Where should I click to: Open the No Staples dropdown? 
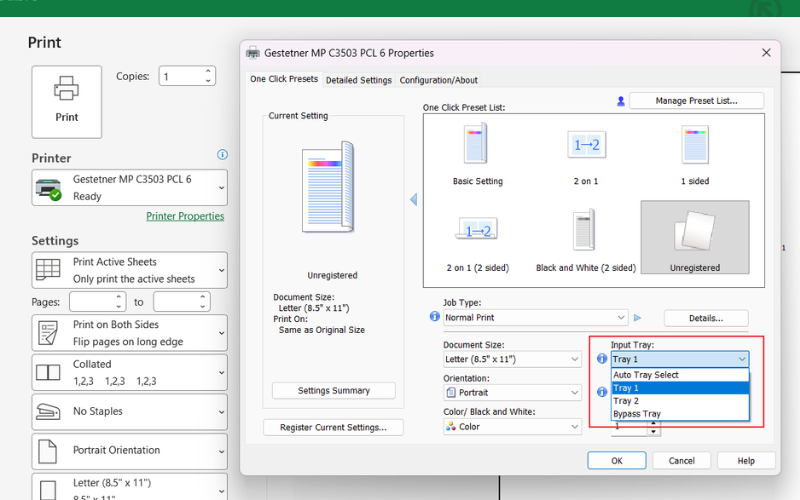[130, 412]
